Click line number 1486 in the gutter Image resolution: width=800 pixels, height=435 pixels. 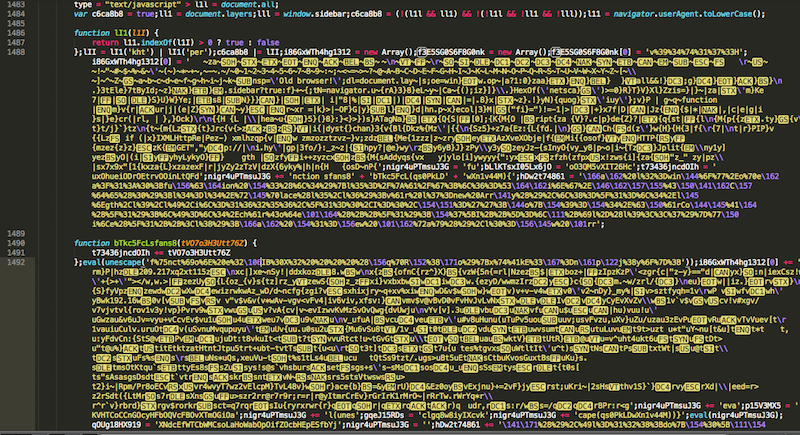pos(16,33)
